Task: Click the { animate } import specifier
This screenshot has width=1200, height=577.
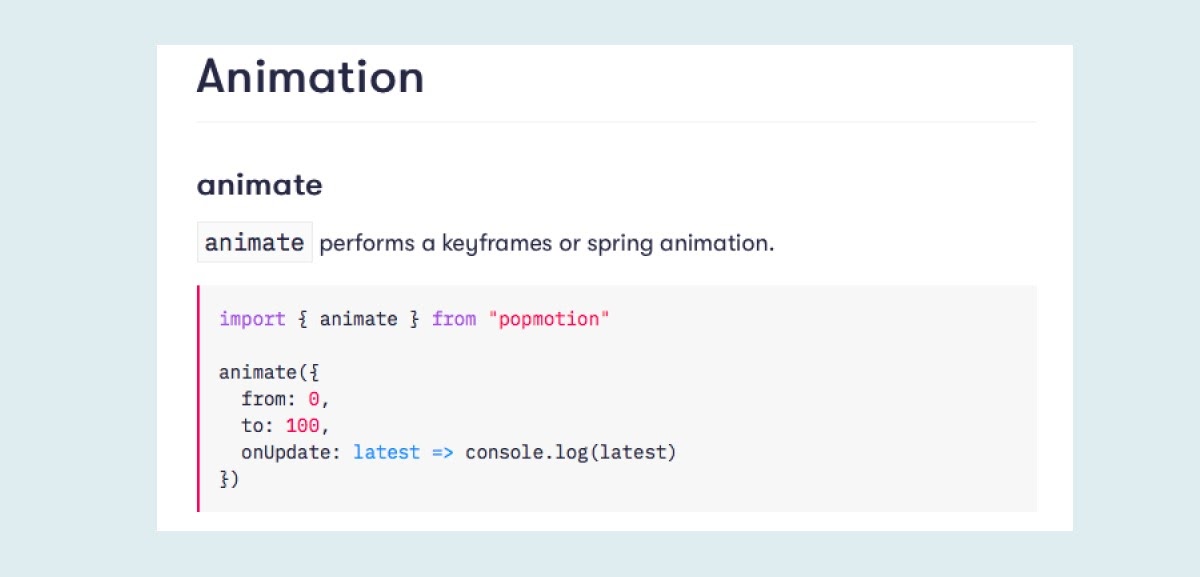Action: click(x=358, y=319)
